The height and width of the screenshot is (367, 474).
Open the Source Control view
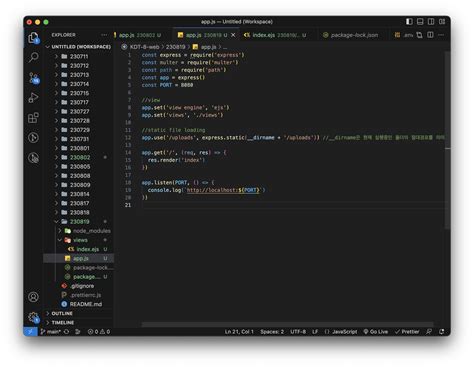pos(33,78)
